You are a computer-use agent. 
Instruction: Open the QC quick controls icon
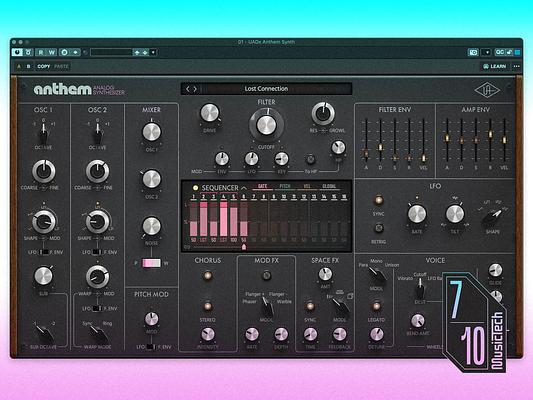click(x=499, y=52)
